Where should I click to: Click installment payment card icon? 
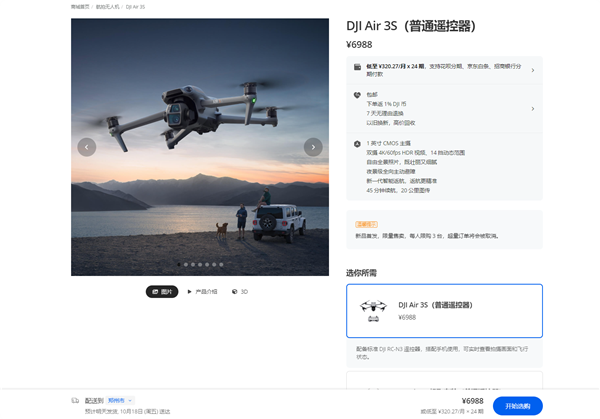tap(357, 68)
